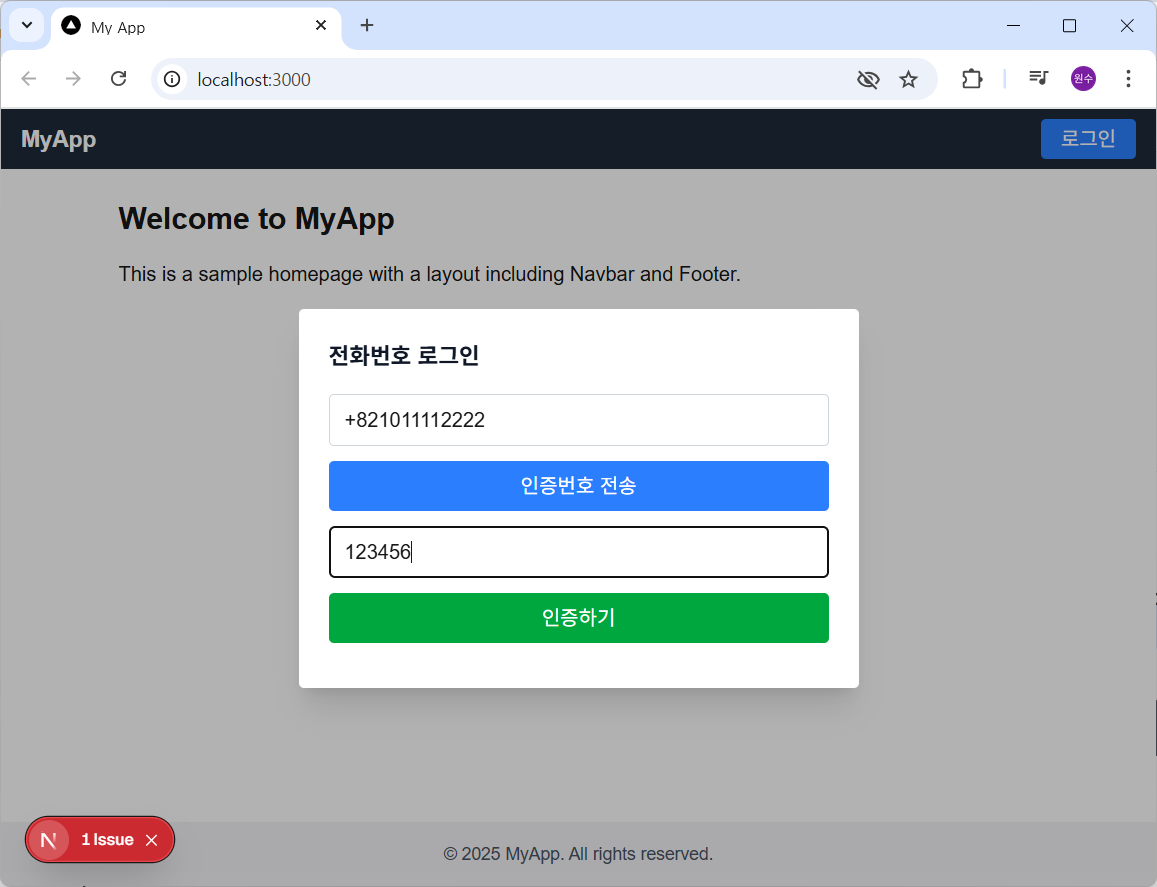Click the verification code field 123456
Image resolution: width=1157 pixels, height=887 pixels.
coord(578,552)
